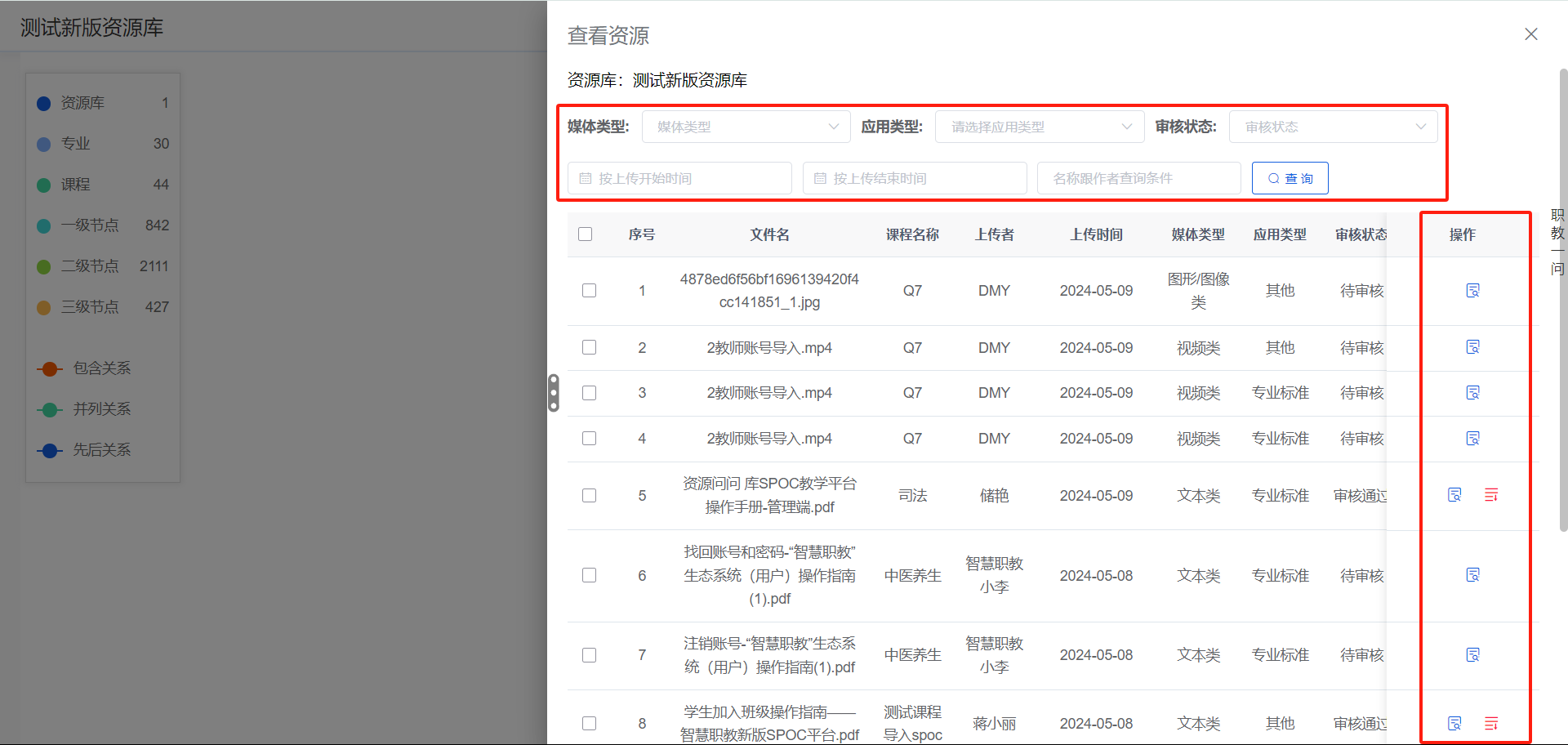
Task: Toggle the select-all checkbox in header
Action: 585,234
